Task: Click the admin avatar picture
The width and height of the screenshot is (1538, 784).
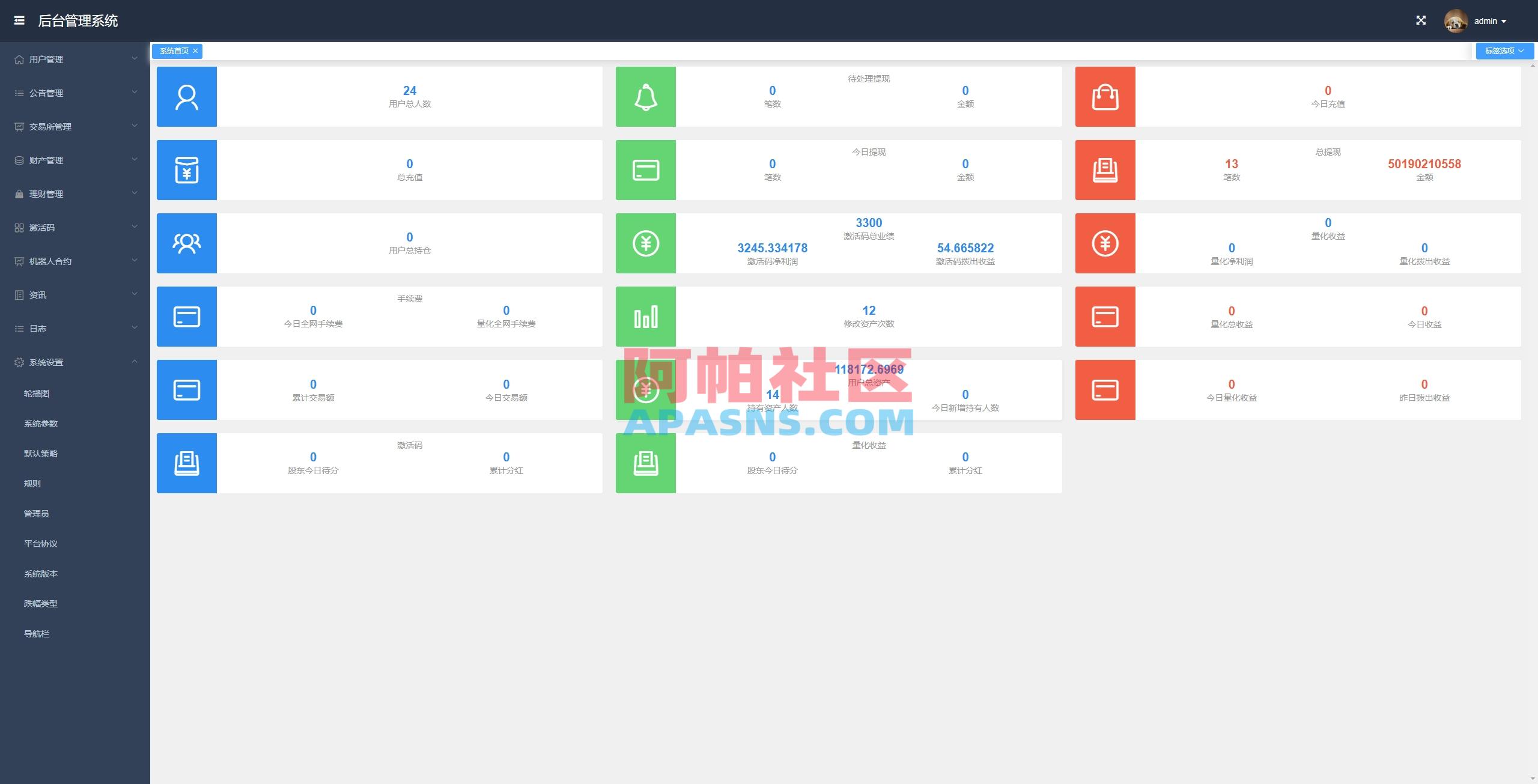Action: [1456, 21]
